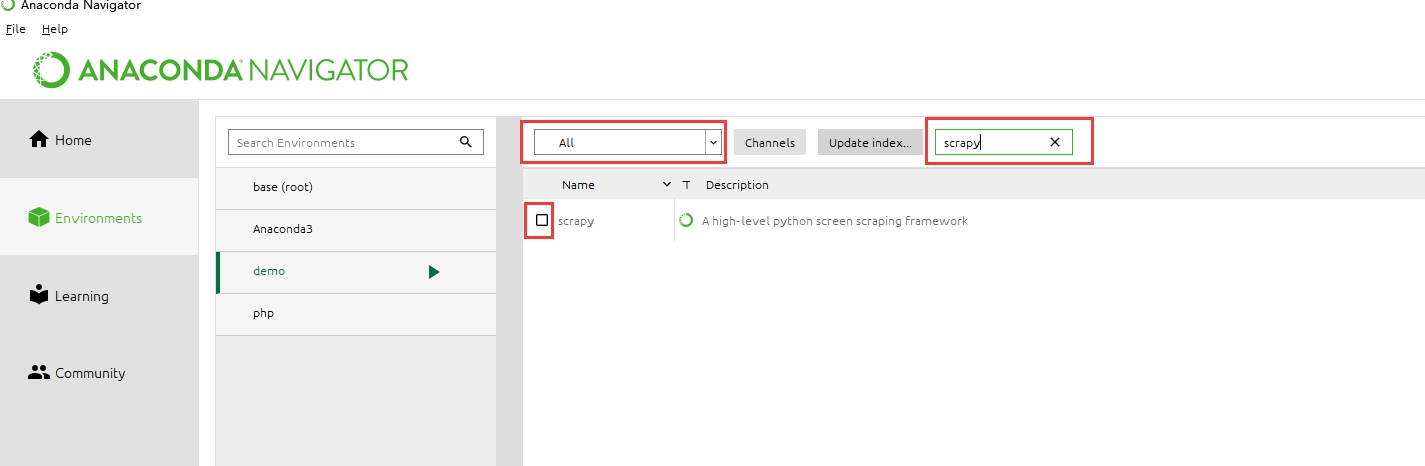
Task: Click the Learning book icon
Action: [39, 295]
